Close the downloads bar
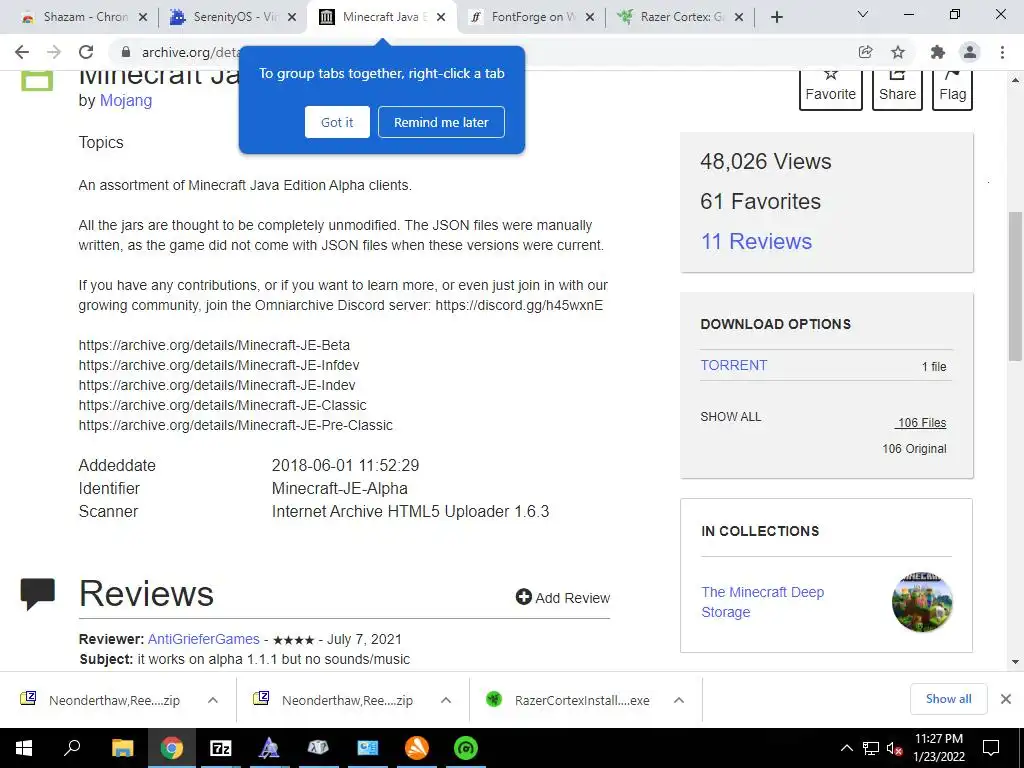This screenshot has height=768, width=1024. 1006,699
